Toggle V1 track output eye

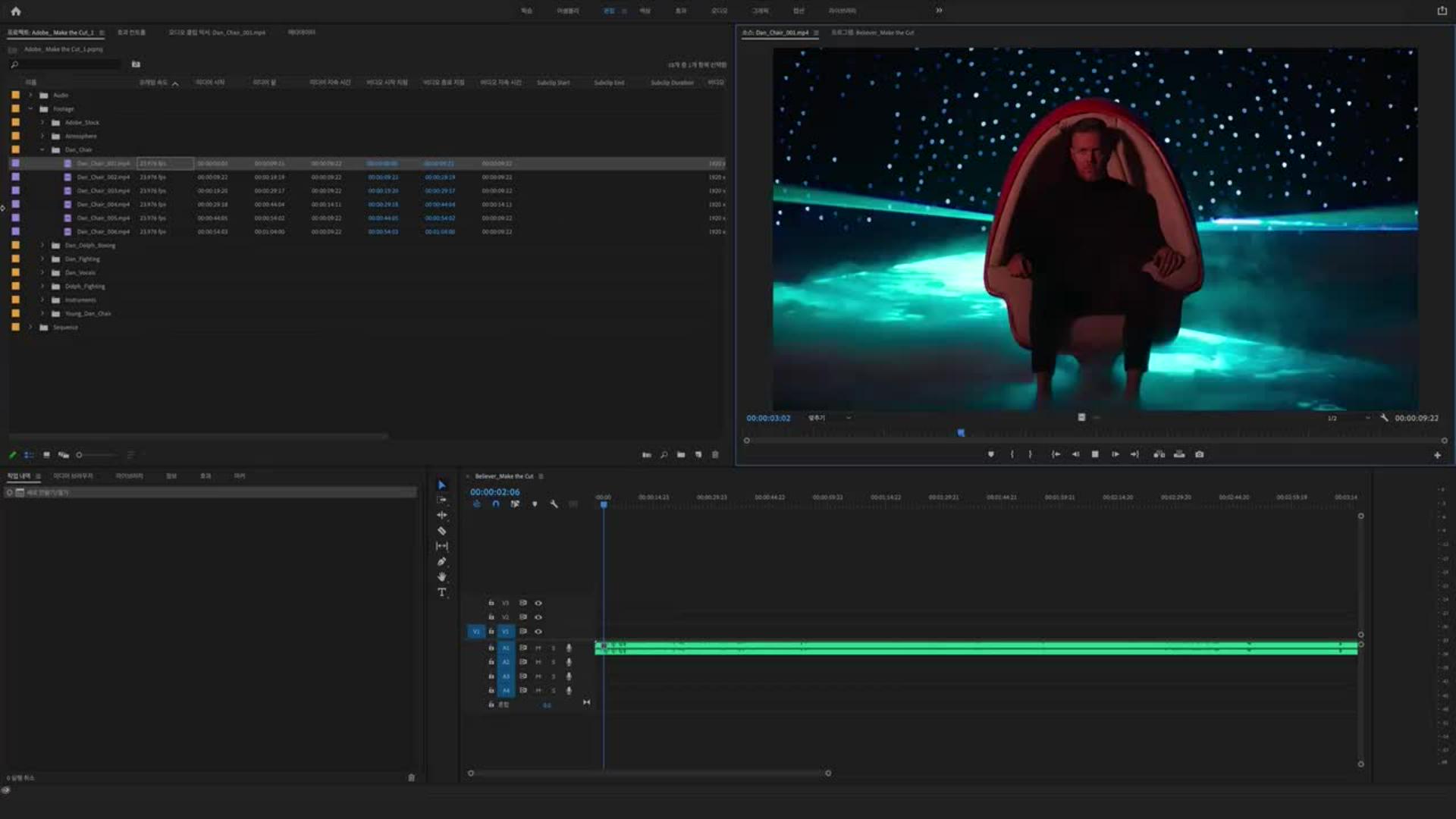tap(538, 632)
